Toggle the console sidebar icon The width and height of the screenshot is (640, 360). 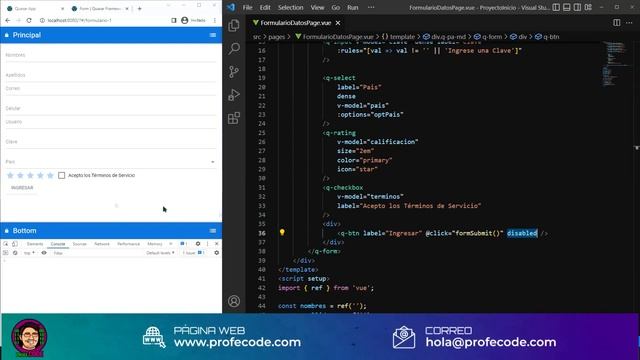pyautogui.click(x=6, y=253)
